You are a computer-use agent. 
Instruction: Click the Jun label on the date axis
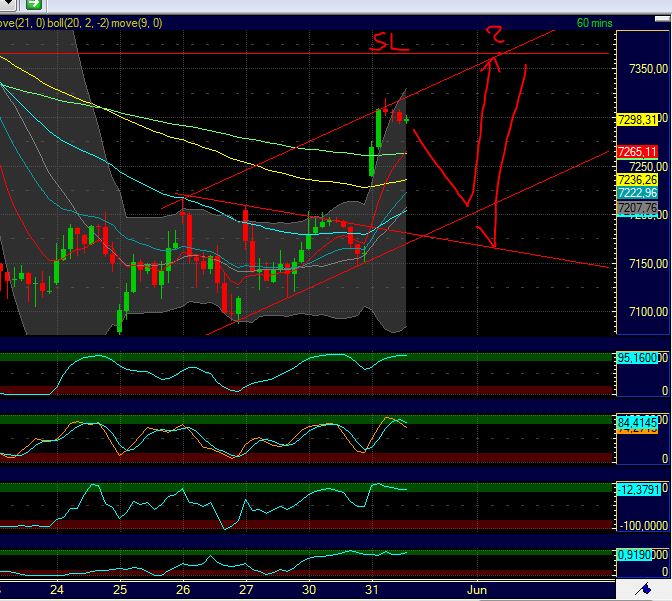(x=477, y=590)
